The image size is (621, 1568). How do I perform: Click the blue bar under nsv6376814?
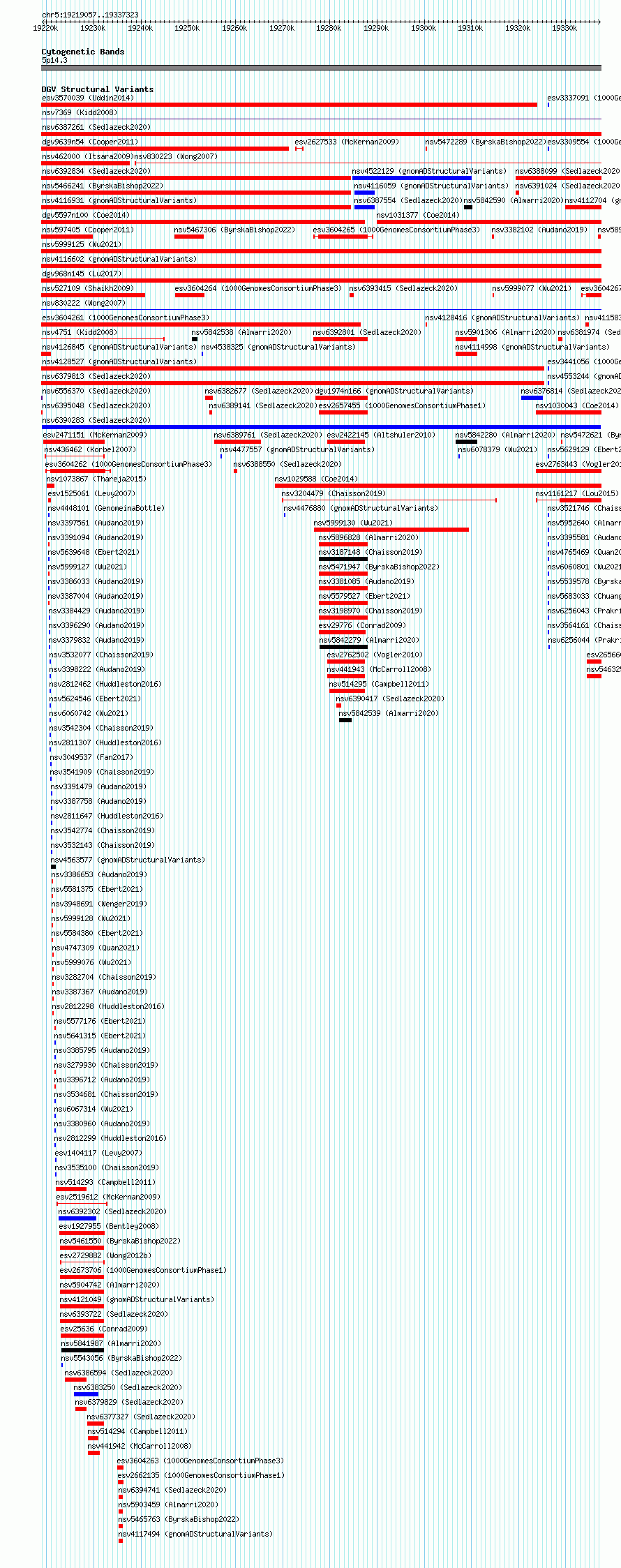click(x=532, y=398)
